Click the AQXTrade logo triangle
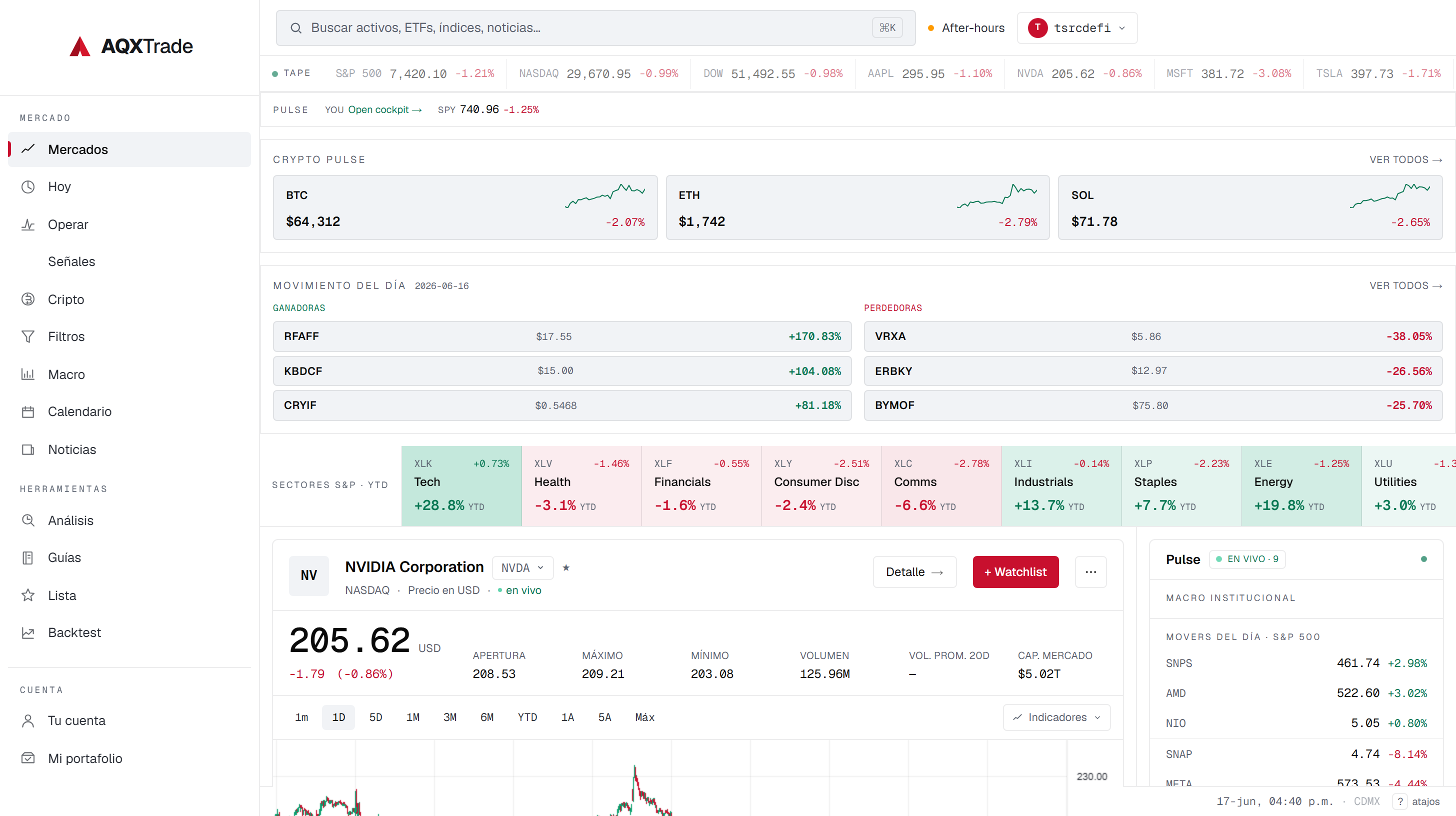Screen dimensions: 1456x816 pos(79,46)
